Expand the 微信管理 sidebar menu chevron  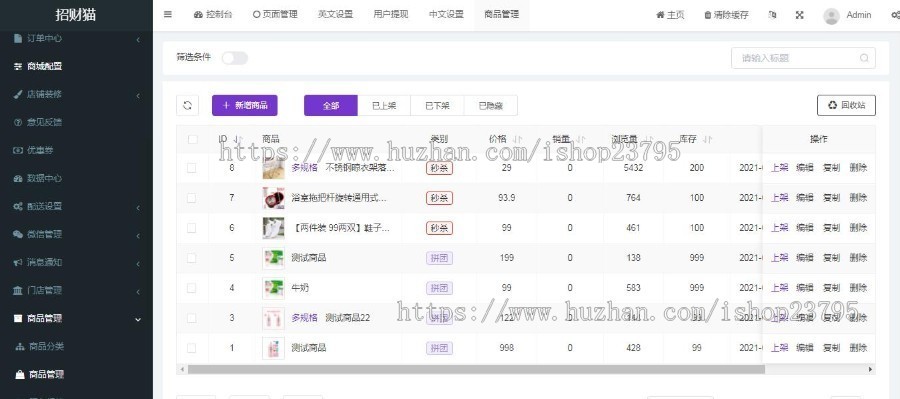pyautogui.click(x=138, y=235)
